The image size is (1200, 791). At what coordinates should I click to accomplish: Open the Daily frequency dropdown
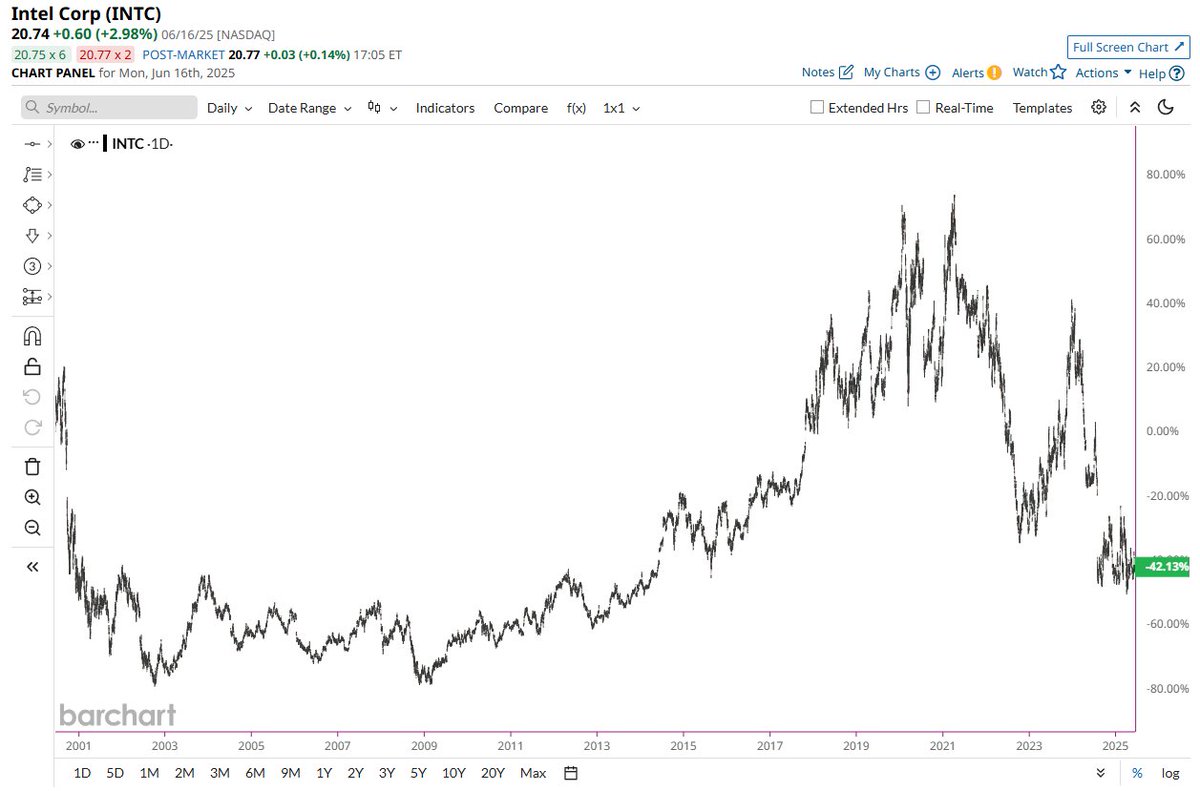pyautogui.click(x=229, y=108)
